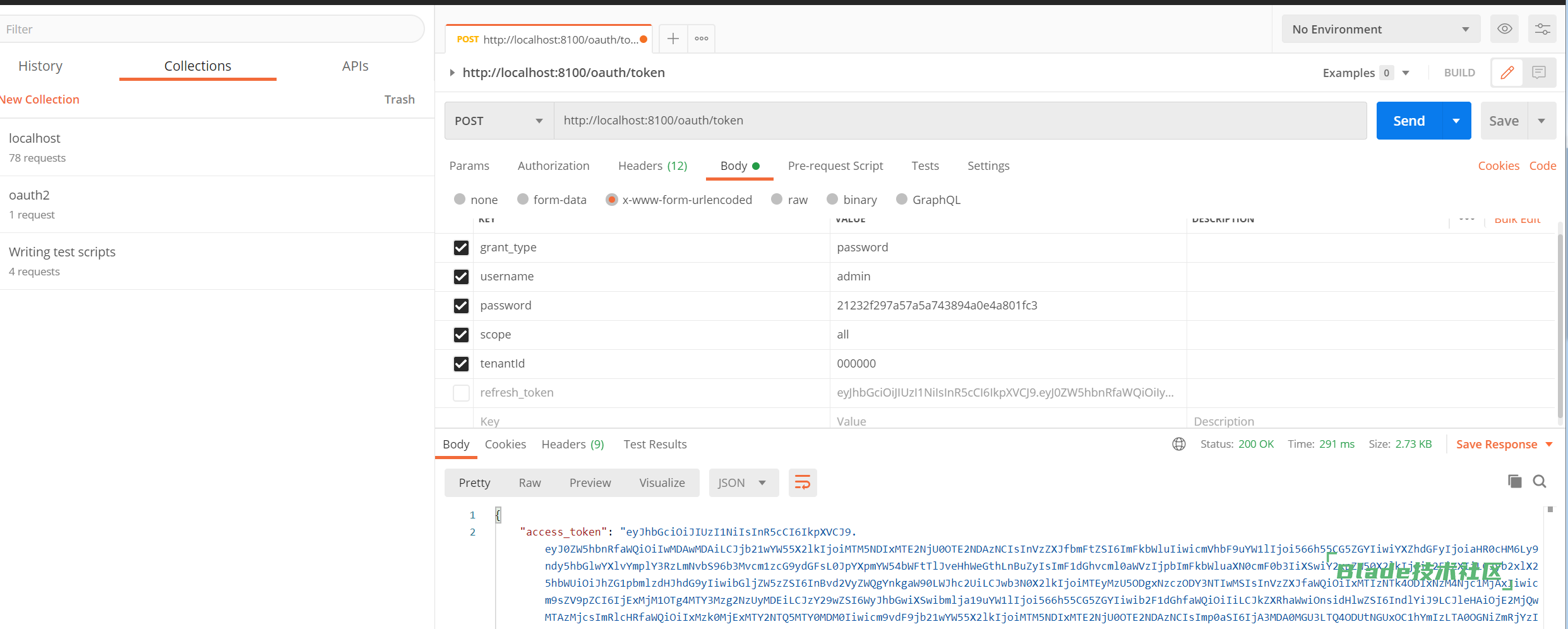Click the blue Send button

[1409, 121]
